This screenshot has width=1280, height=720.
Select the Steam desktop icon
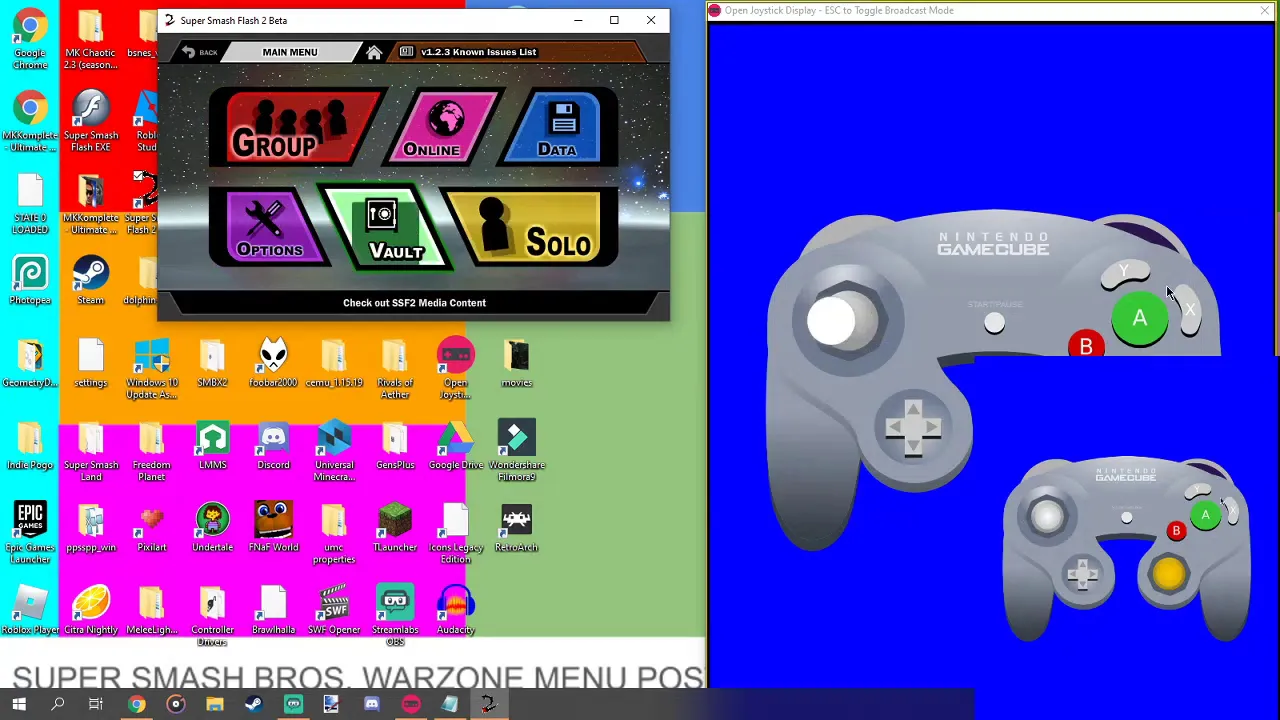90,281
